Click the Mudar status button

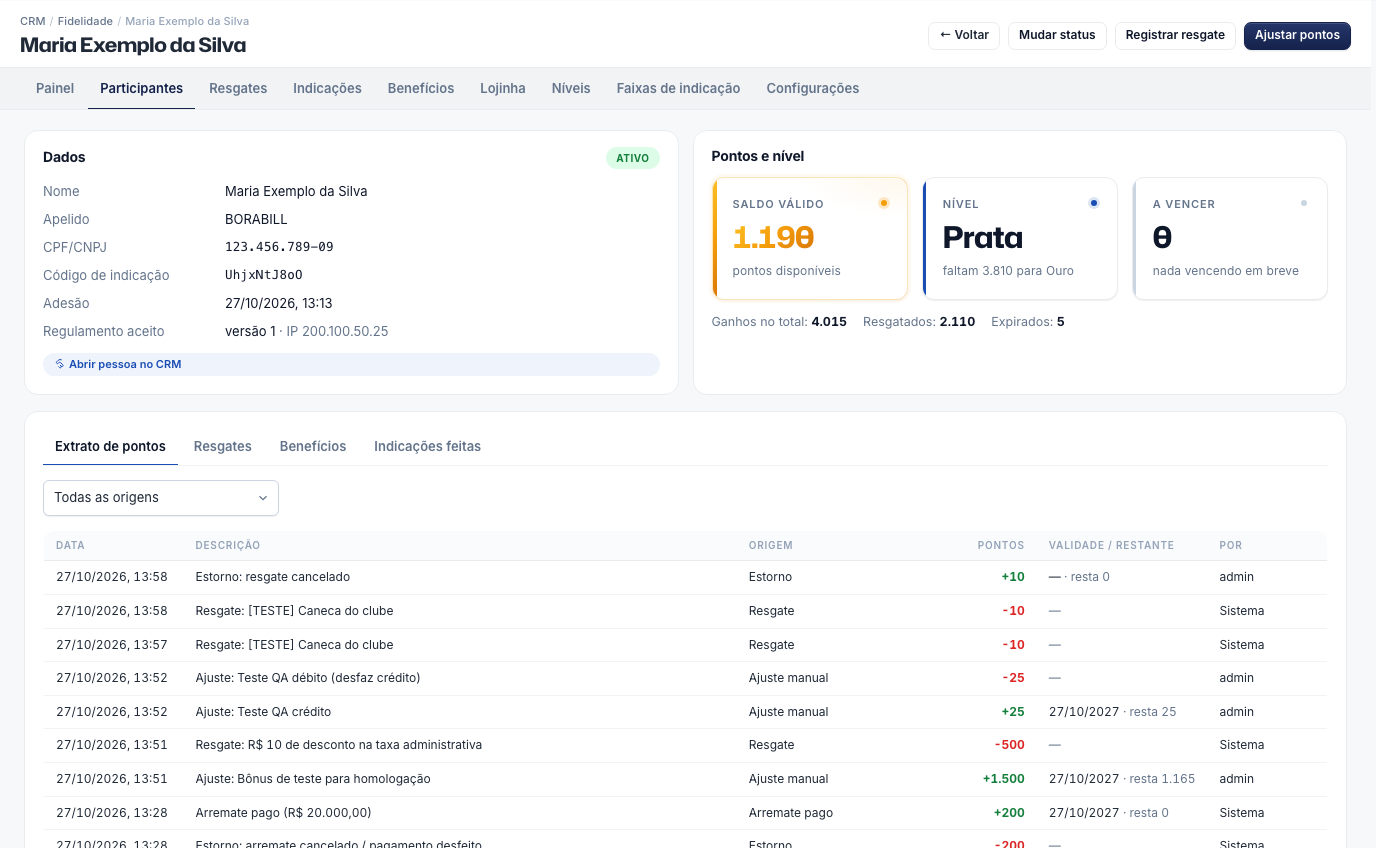coord(1057,35)
